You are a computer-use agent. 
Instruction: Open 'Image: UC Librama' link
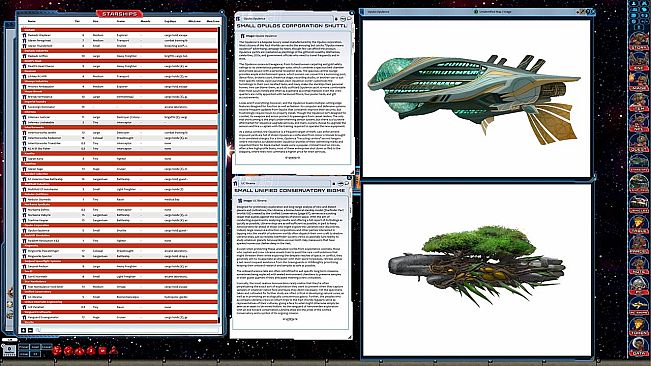point(254,200)
